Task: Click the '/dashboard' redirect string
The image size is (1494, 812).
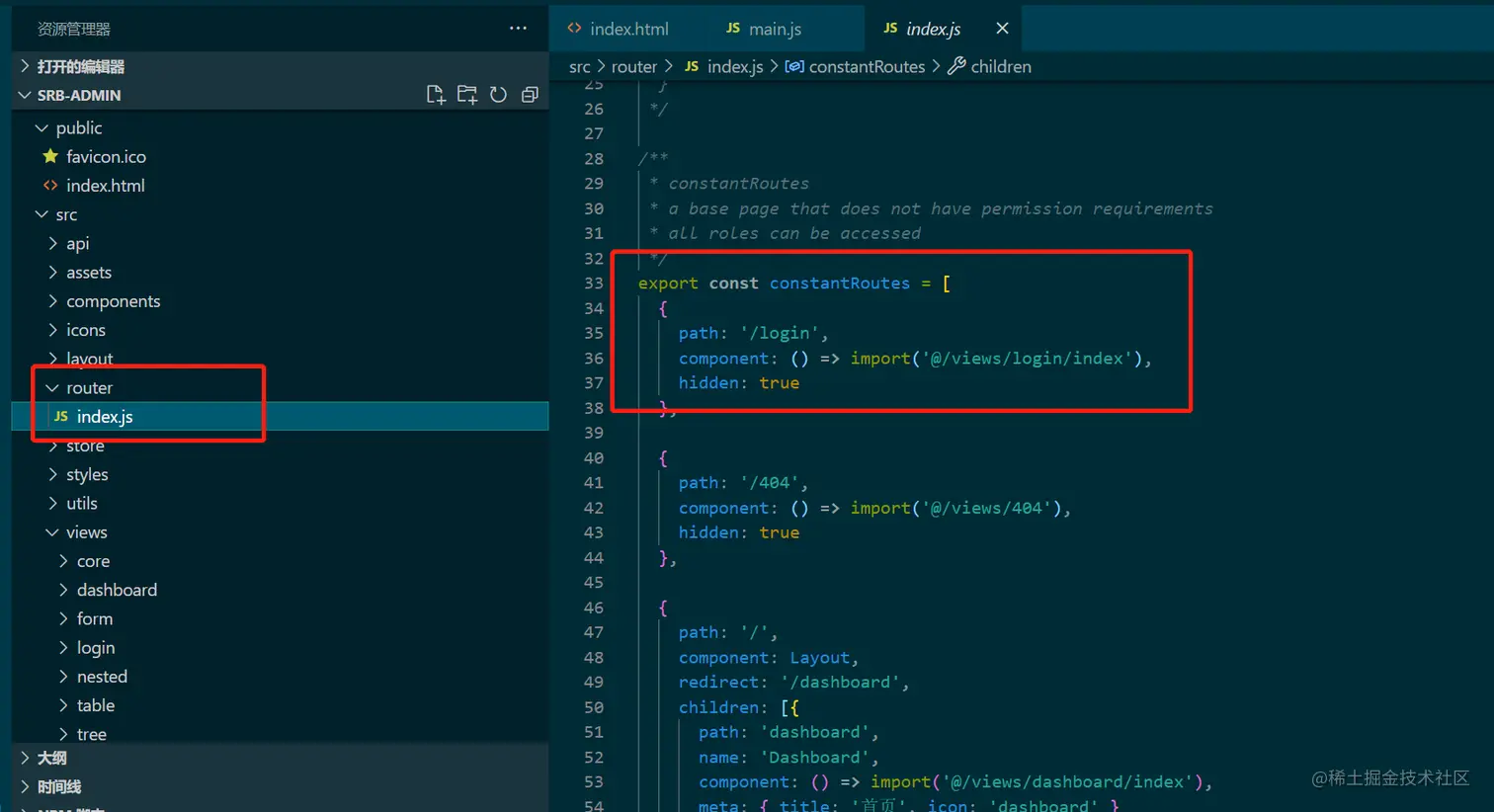Action: (x=840, y=682)
